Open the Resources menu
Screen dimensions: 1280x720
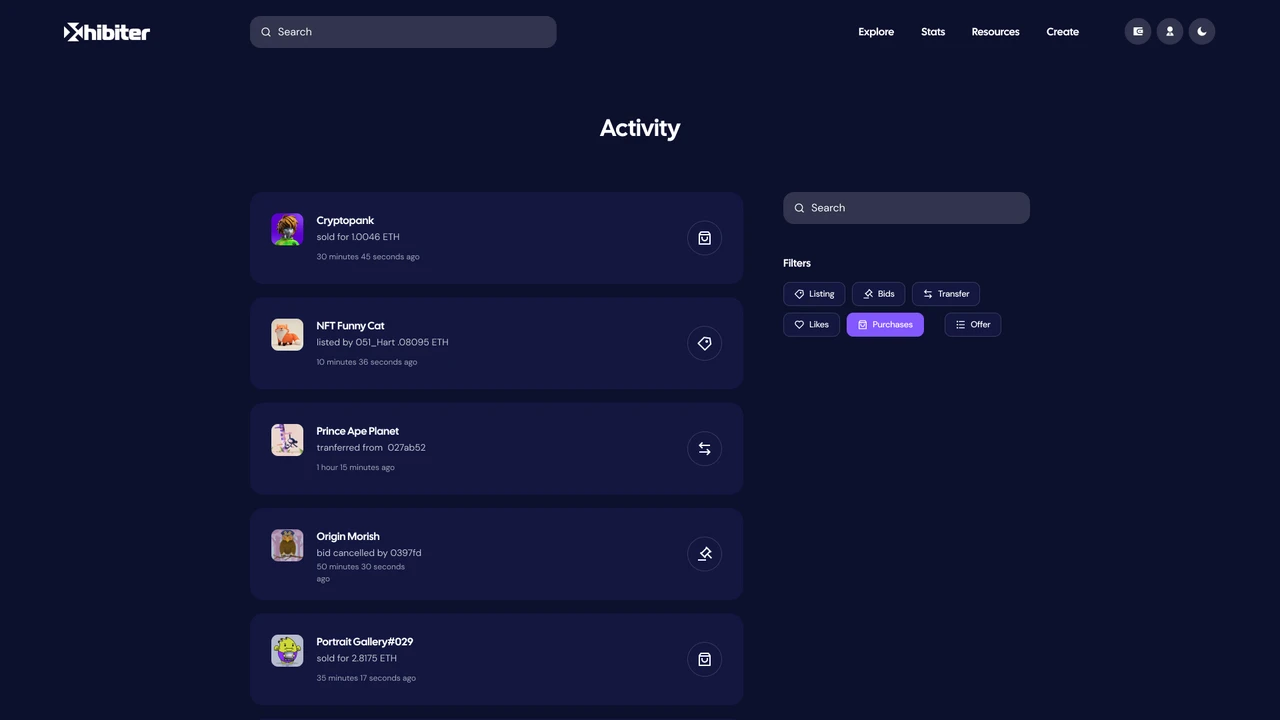pos(996,32)
